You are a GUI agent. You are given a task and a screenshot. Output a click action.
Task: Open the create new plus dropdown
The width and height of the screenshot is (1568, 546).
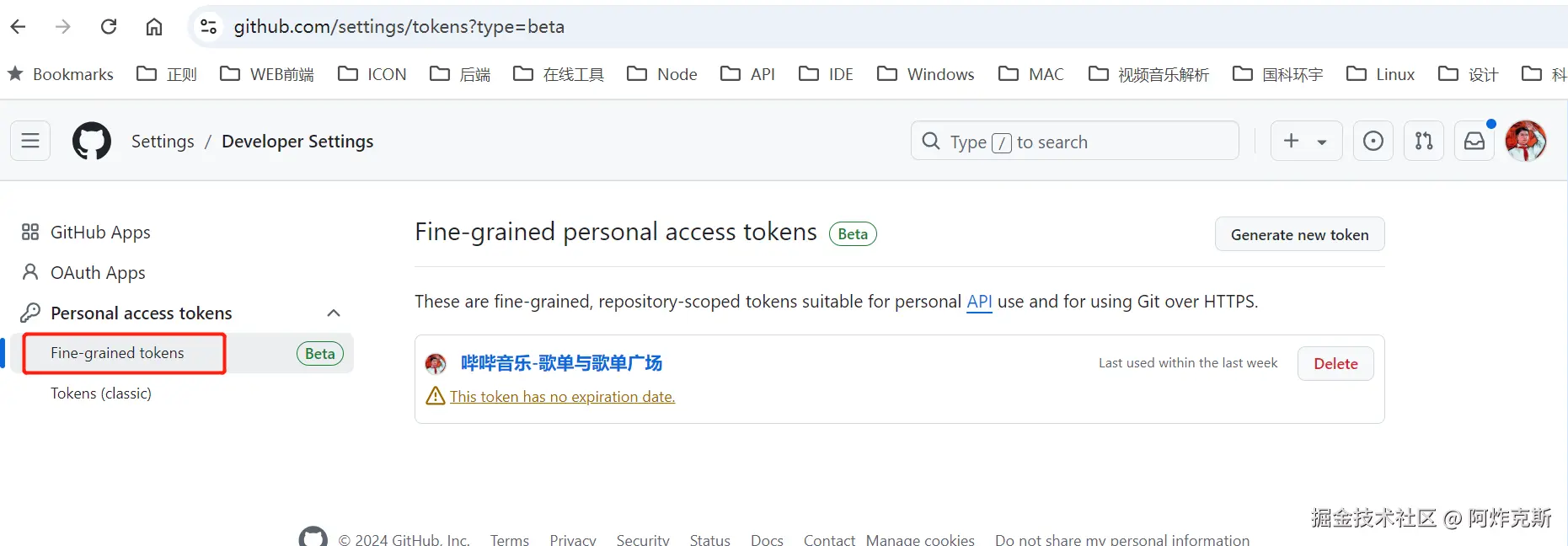point(1305,141)
